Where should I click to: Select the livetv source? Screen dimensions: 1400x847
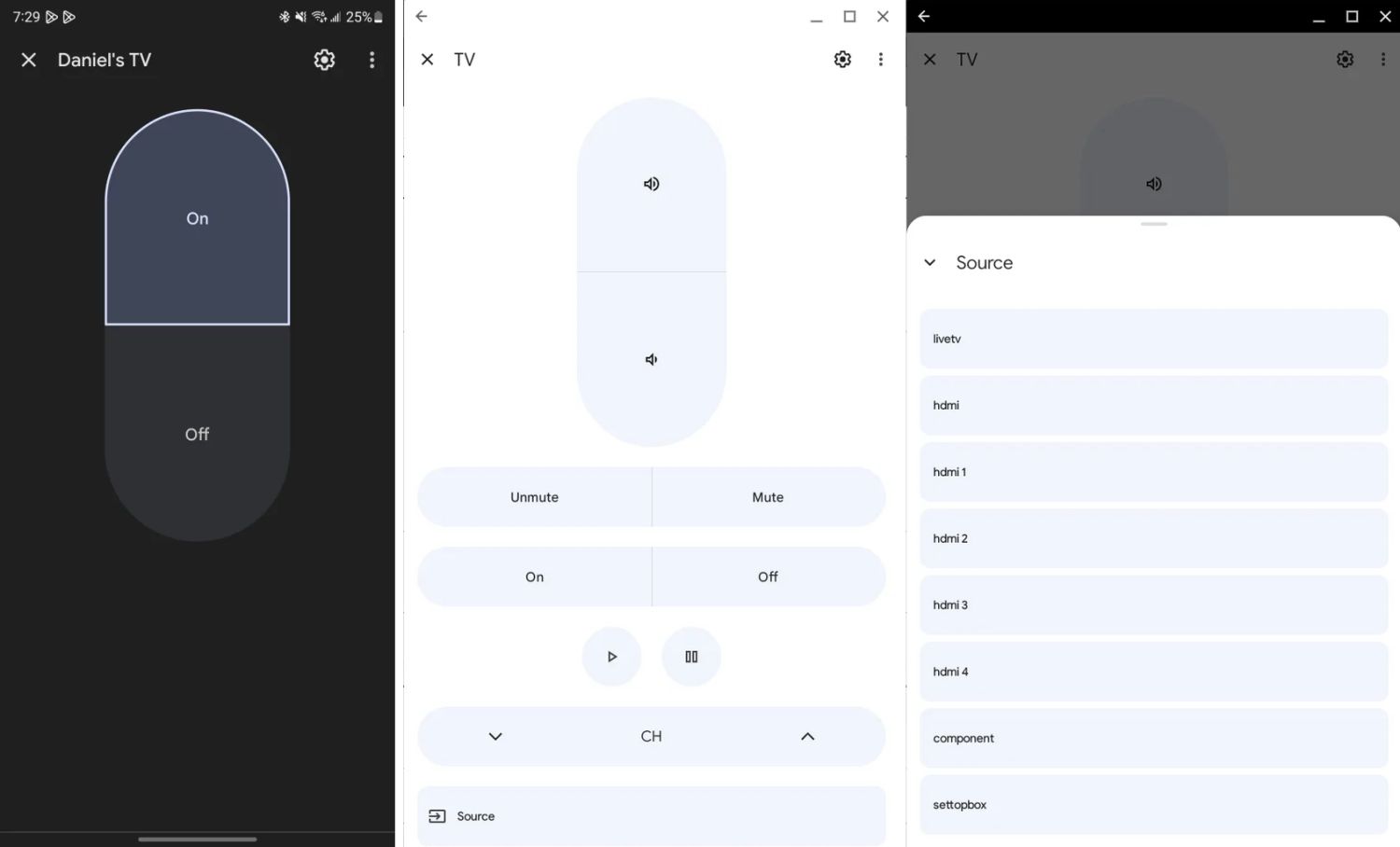[x=1153, y=339]
